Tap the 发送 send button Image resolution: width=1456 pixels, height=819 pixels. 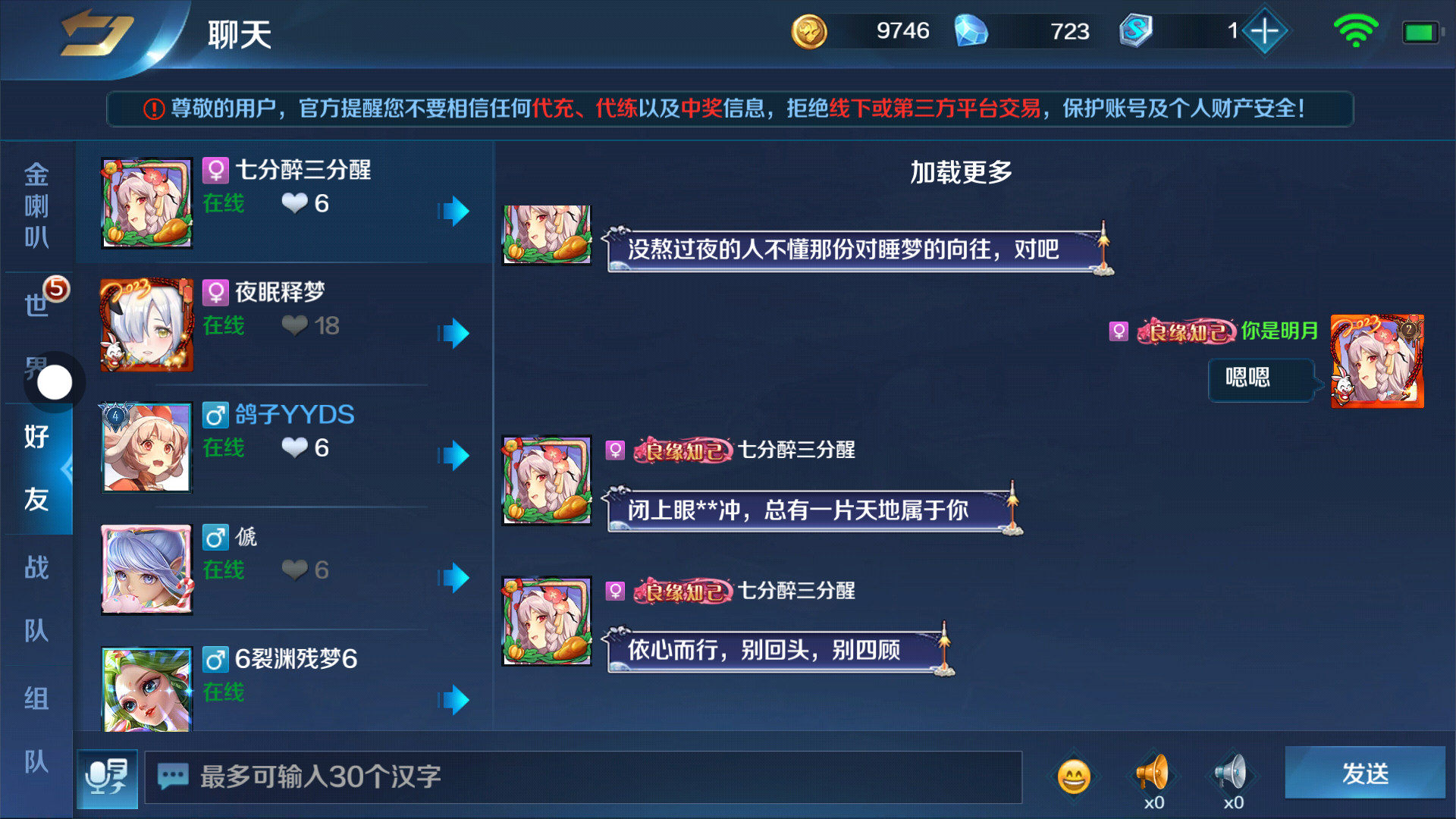coord(1365,773)
